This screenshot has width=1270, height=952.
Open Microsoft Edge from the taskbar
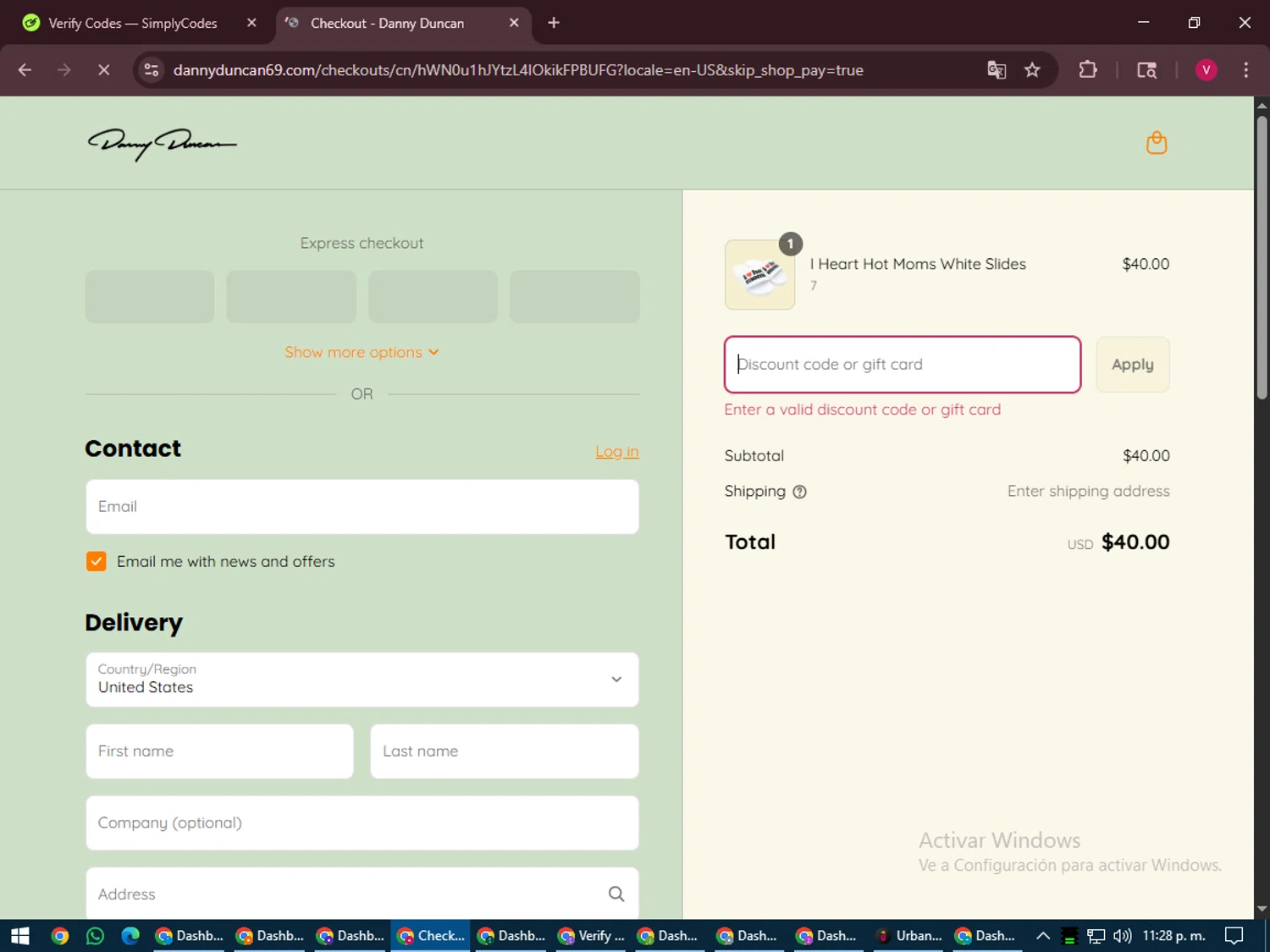pos(130,936)
